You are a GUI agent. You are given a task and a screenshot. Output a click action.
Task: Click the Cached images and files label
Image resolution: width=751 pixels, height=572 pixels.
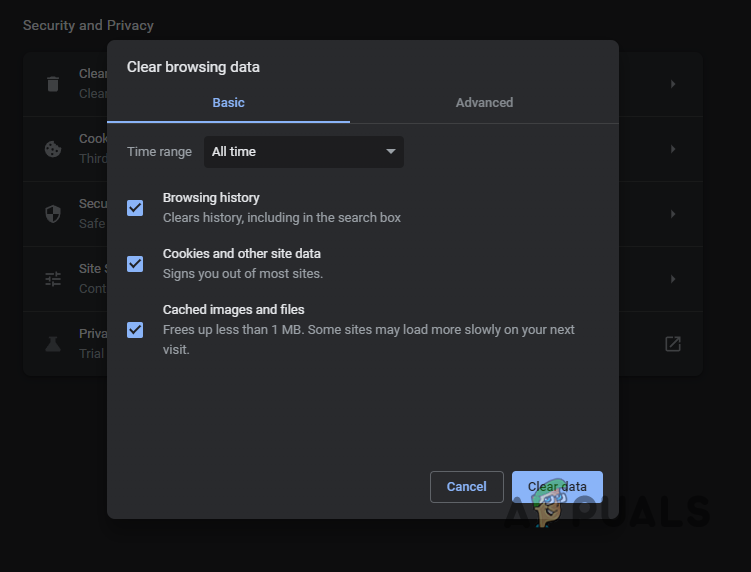[233, 310]
